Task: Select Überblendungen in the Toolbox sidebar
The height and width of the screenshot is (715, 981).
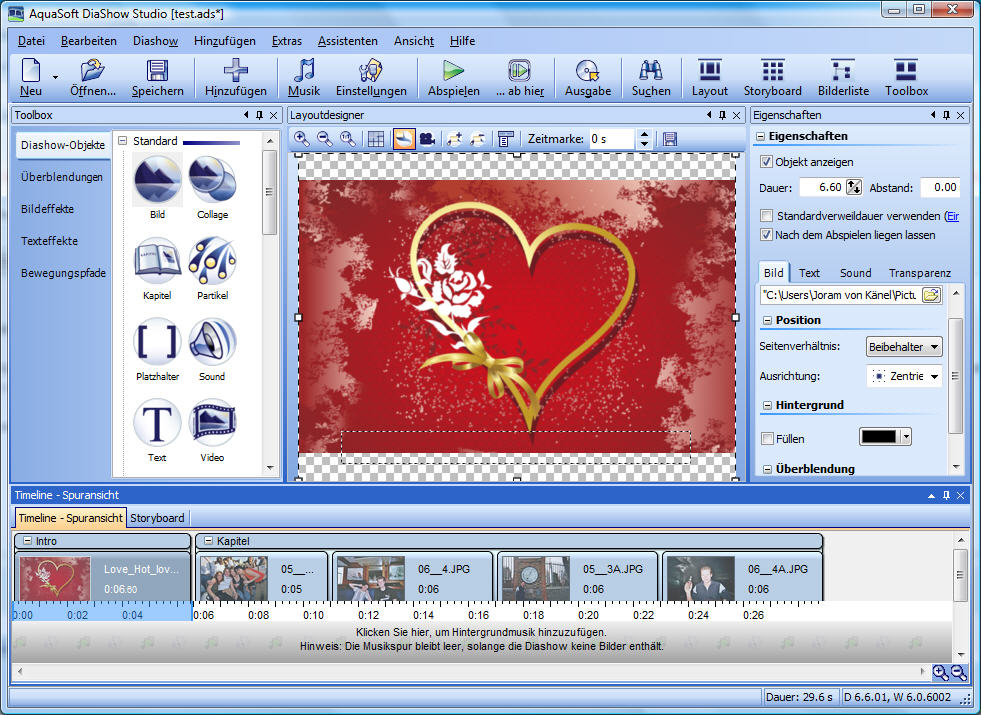Action: [x=62, y=177]
